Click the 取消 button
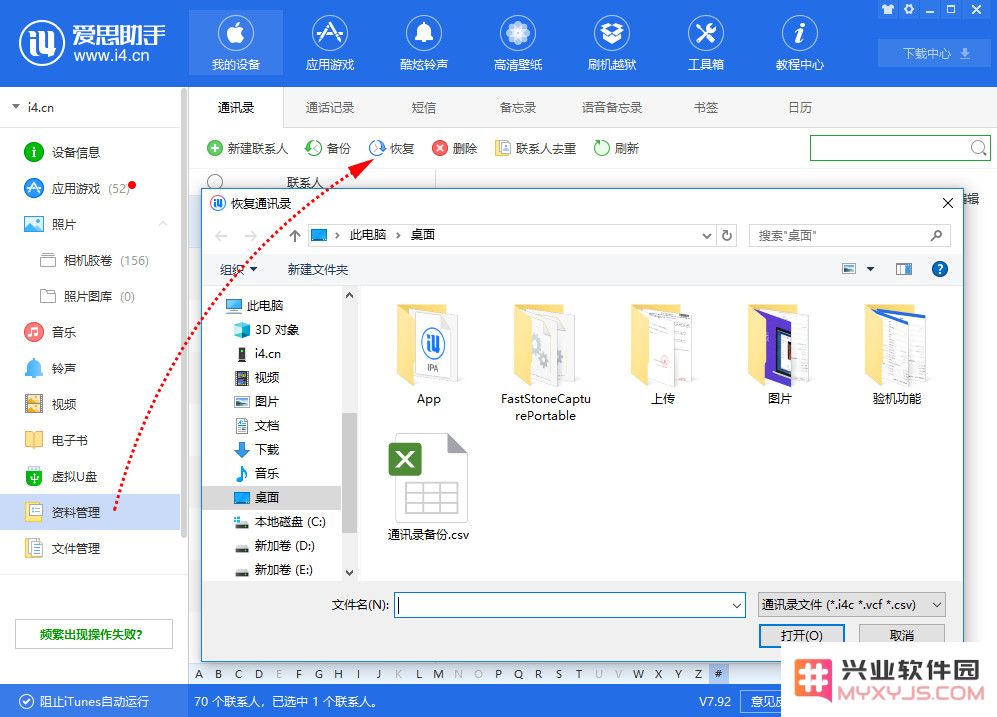Viewport: 997px width, 717px height. coord(901,635)
